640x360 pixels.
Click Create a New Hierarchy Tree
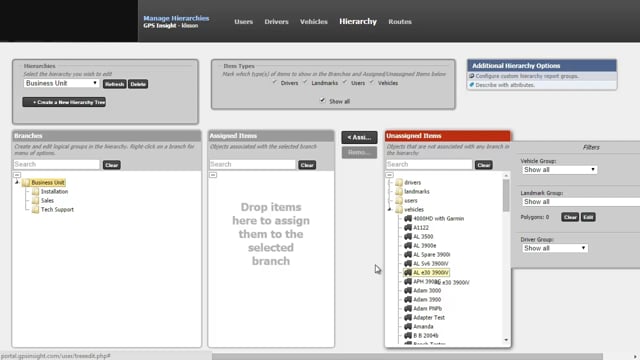tap(64, 102)
